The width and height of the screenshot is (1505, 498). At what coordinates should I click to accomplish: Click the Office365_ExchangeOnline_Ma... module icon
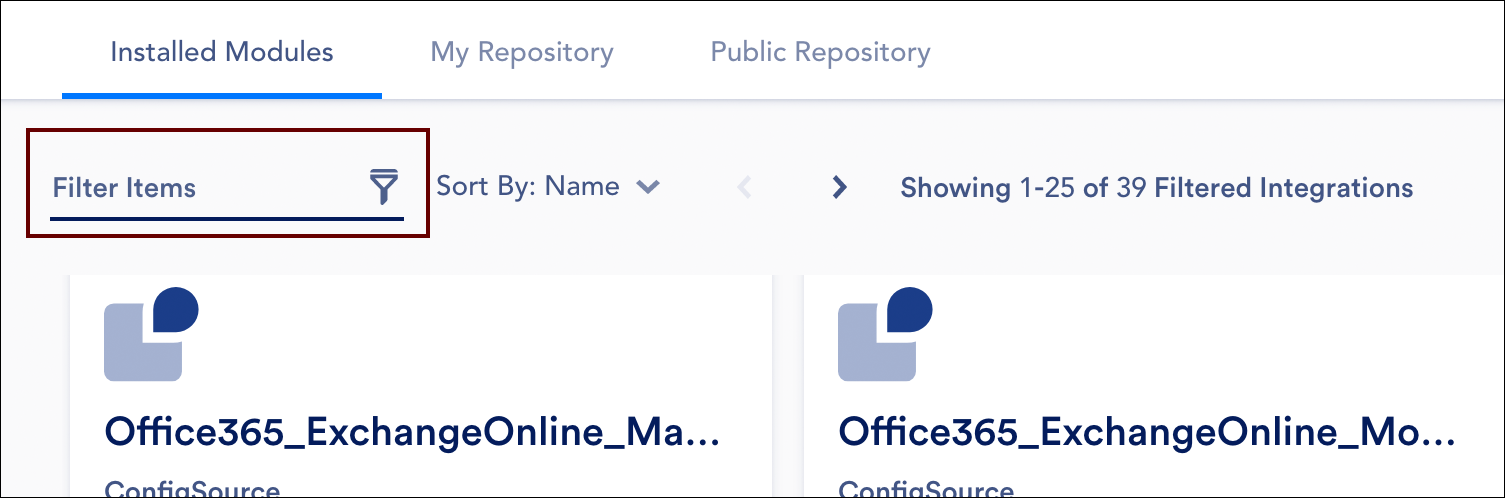pos(152,334)
